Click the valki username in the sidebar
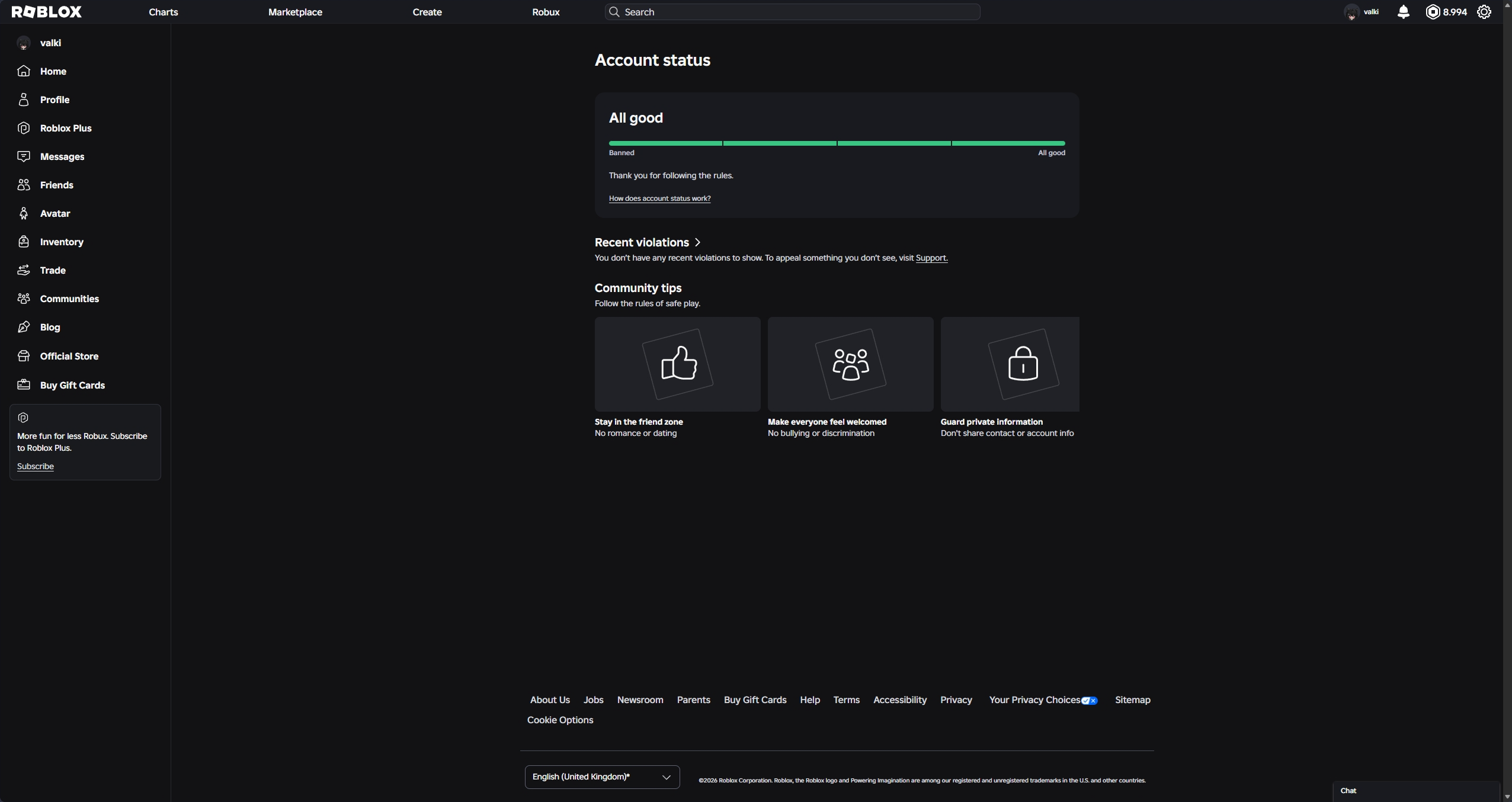The width and height of the screenshot is (1512, 802). click(50, 43)
